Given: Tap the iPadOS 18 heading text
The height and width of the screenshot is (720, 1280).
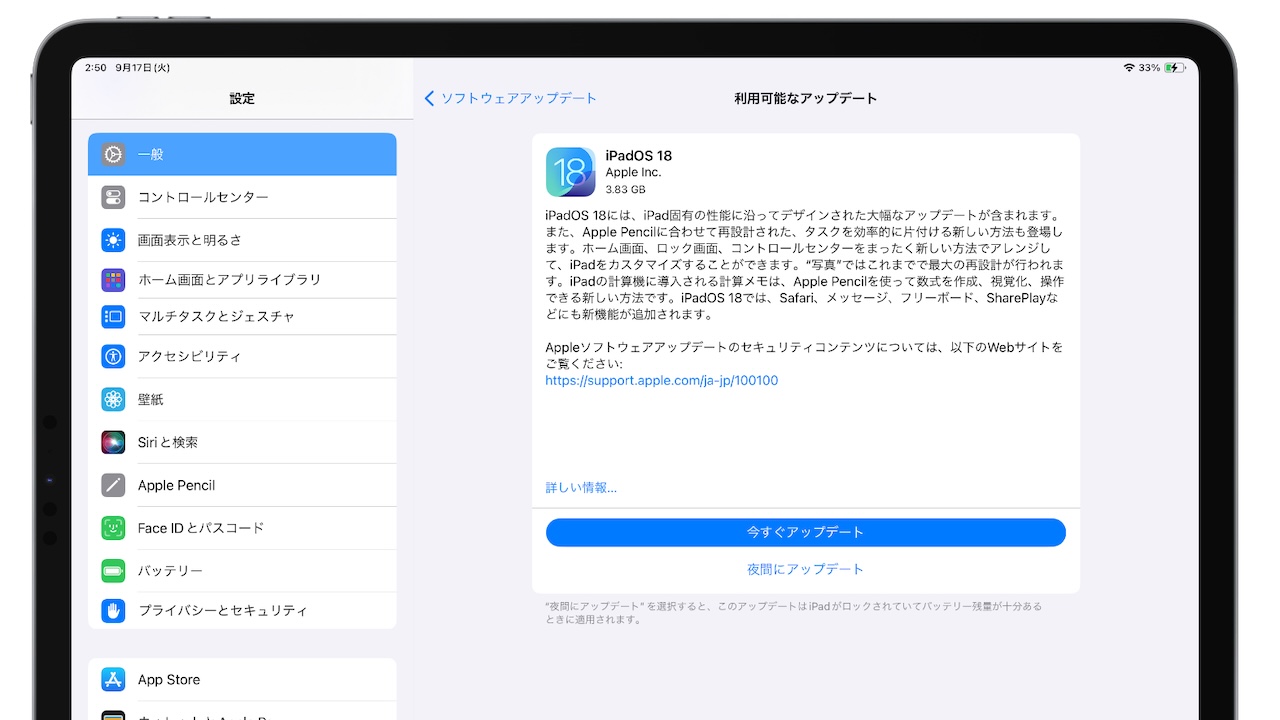Looking at the screenshot, I should coord(639,156).
